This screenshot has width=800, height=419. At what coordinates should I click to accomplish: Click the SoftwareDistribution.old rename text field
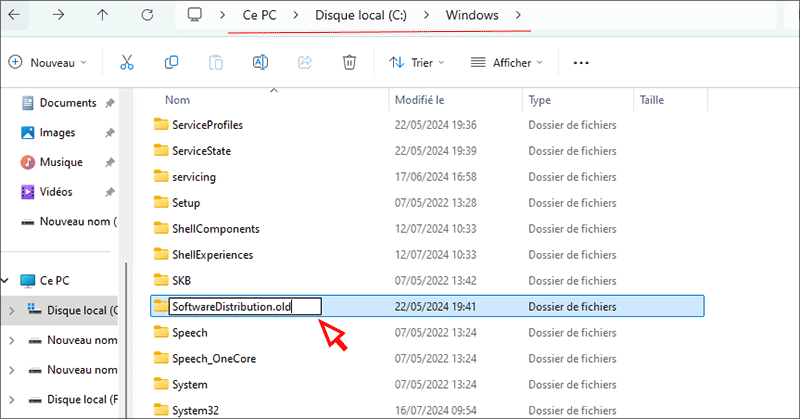click(x=243, y=307)
